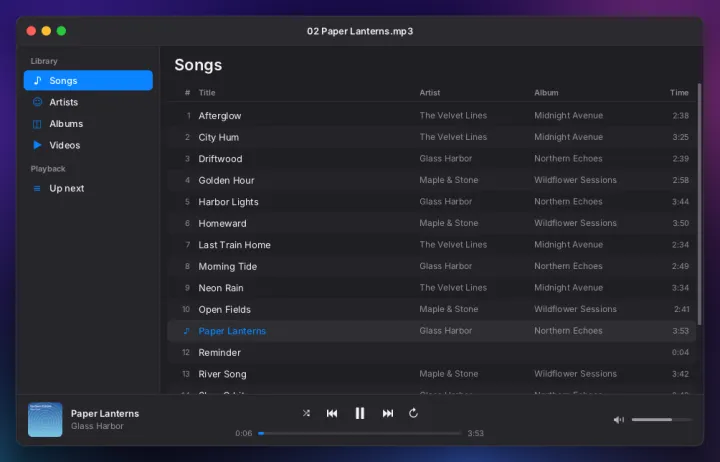Click Paper Lanterns title in the player bar
This screenshot has width=720, height=462.
tap(105, 414)
